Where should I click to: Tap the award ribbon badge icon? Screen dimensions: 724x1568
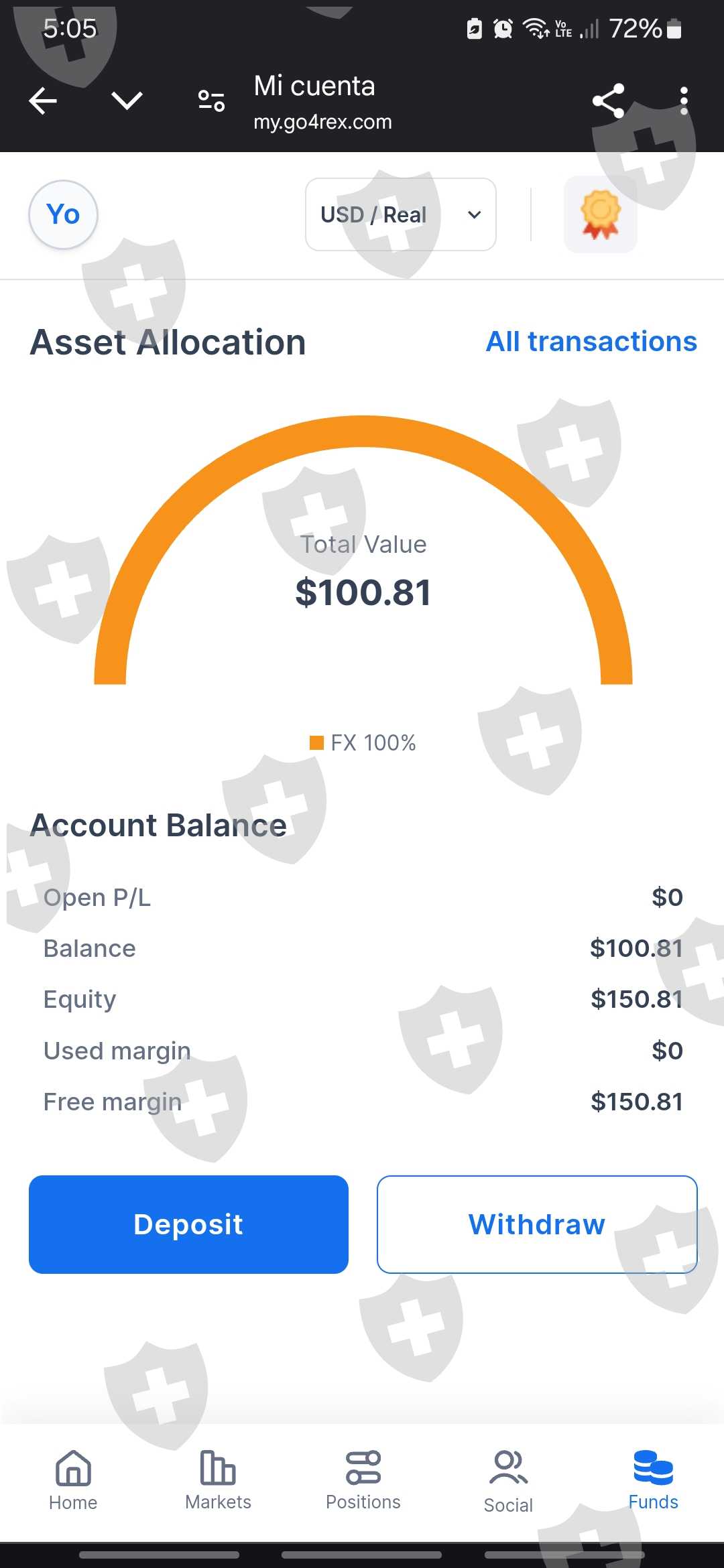pos(601,214)
